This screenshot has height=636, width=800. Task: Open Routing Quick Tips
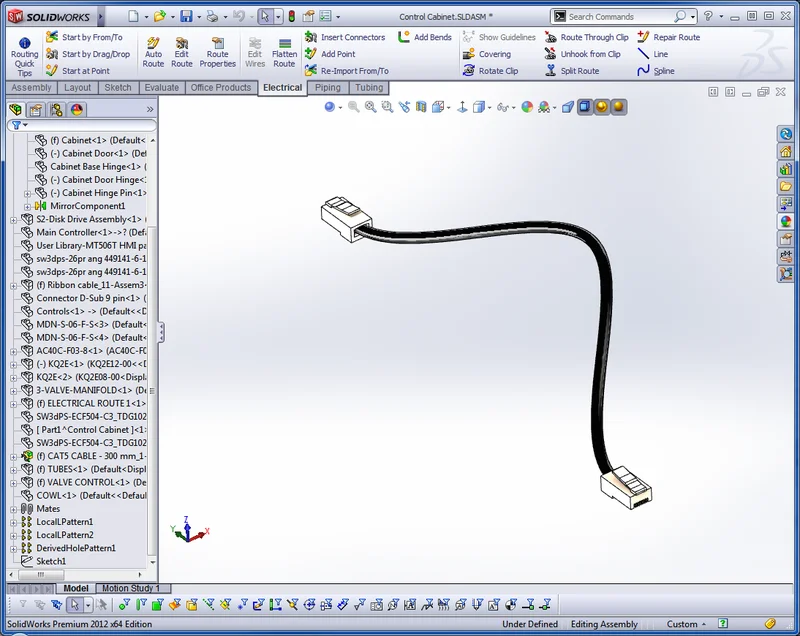pos(24,54)
